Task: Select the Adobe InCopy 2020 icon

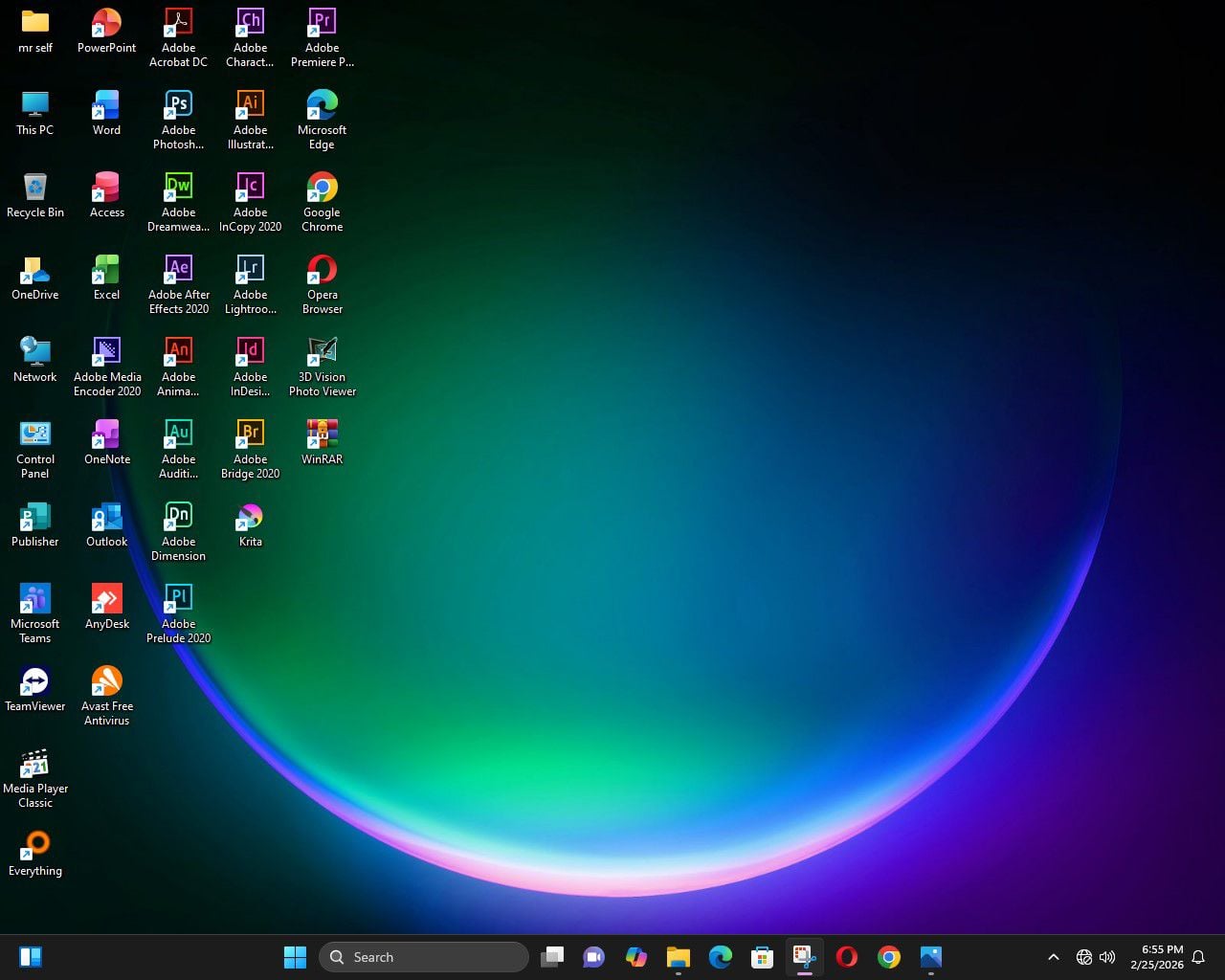Action: click(x=250, y=202)
